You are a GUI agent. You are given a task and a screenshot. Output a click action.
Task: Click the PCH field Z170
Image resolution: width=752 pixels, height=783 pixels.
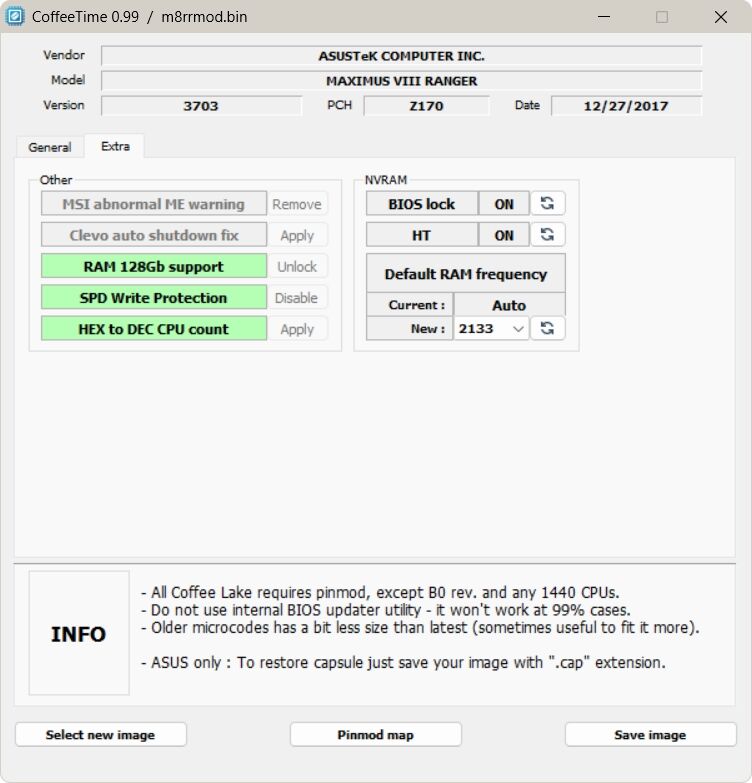coord(426,106)
